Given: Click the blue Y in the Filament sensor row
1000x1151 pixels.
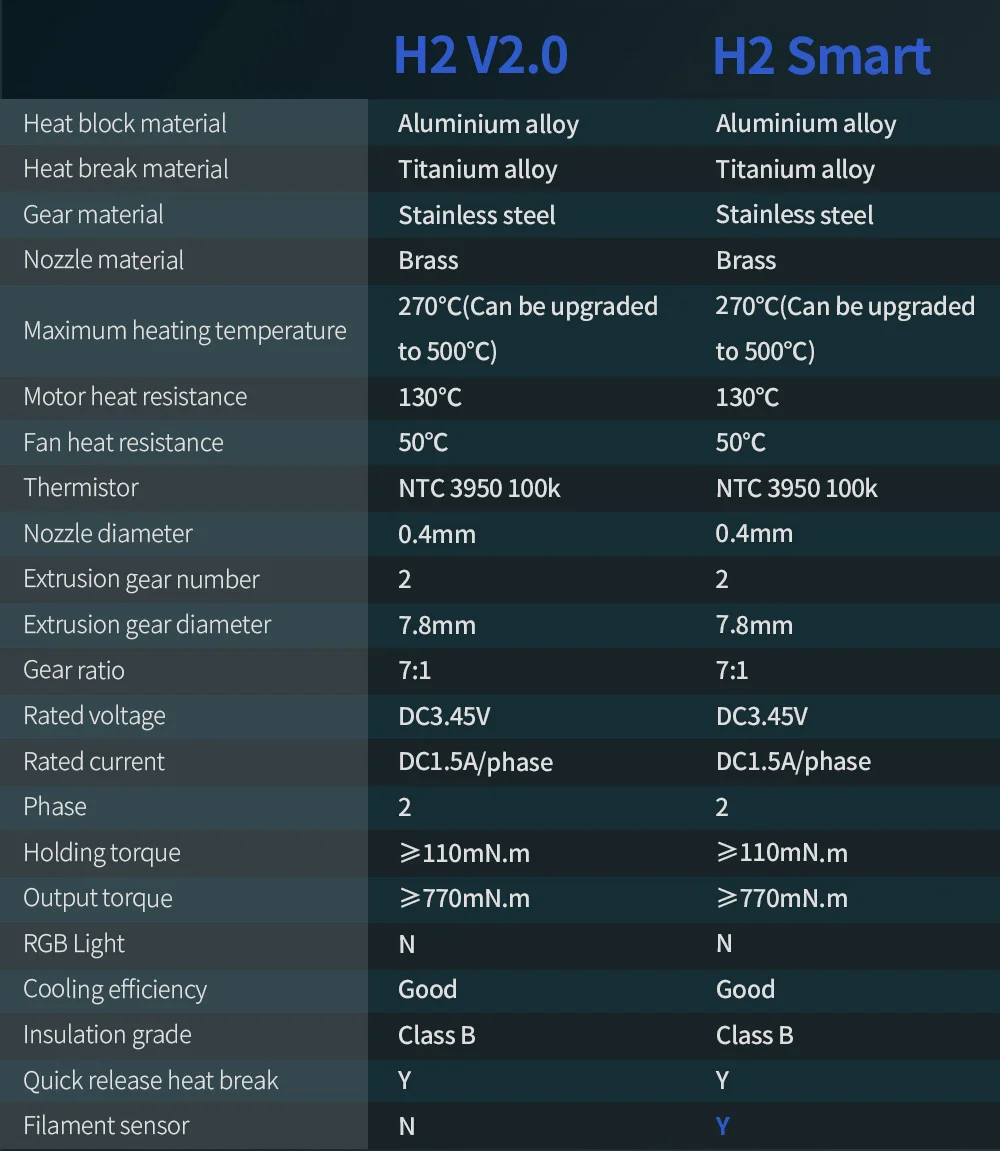Looking at the screenshot, I should click(x=722, y=1125).
